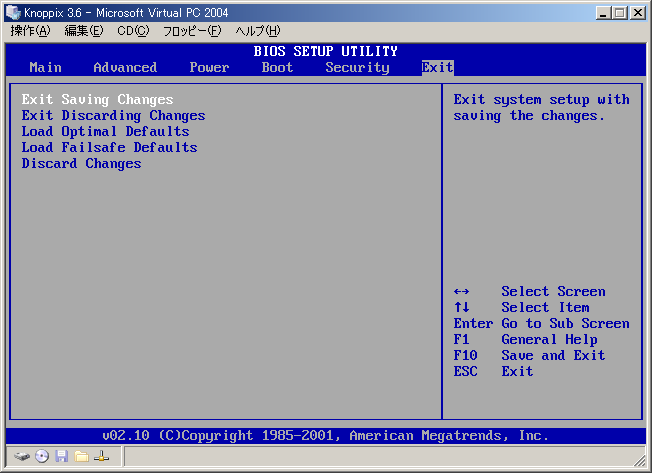
Task: Click the hard disk status icon
Action: [22, 456]
